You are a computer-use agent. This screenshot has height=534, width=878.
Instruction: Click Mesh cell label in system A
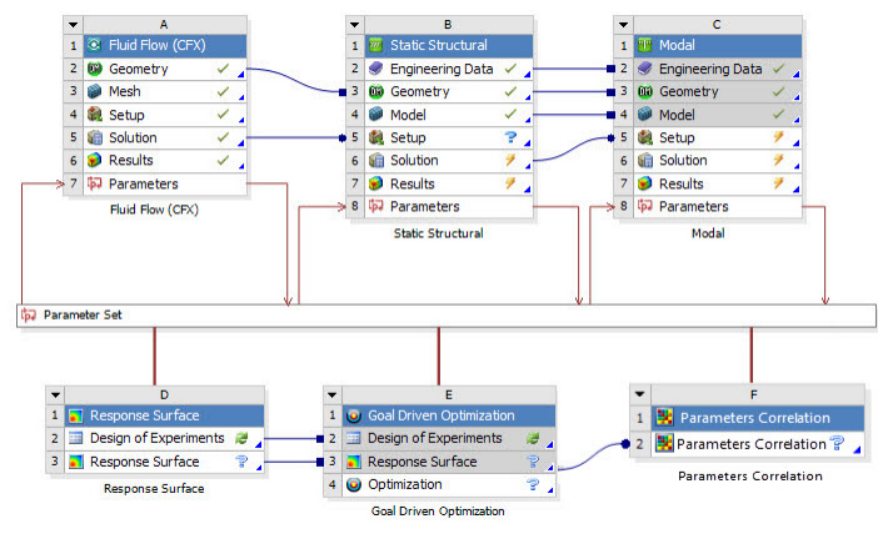[x=125, y=91]
